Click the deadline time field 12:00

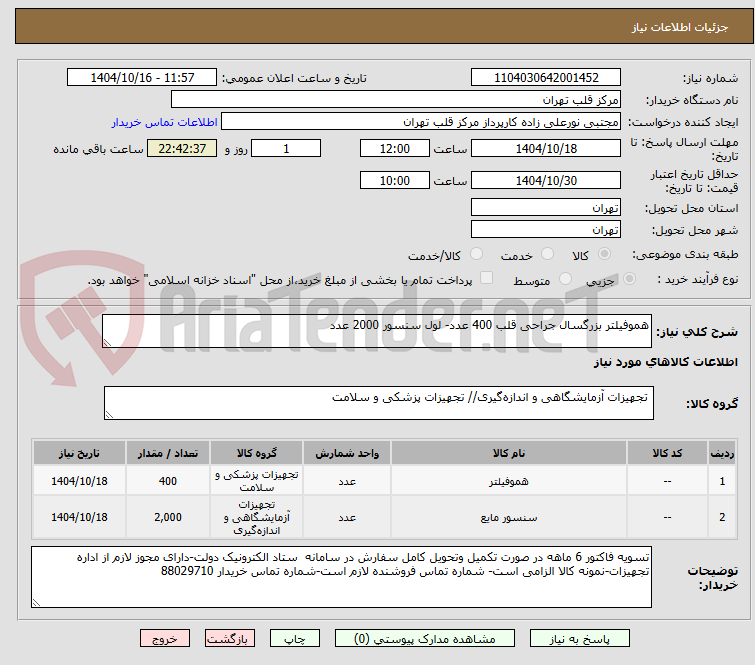[x=394, y=148]
